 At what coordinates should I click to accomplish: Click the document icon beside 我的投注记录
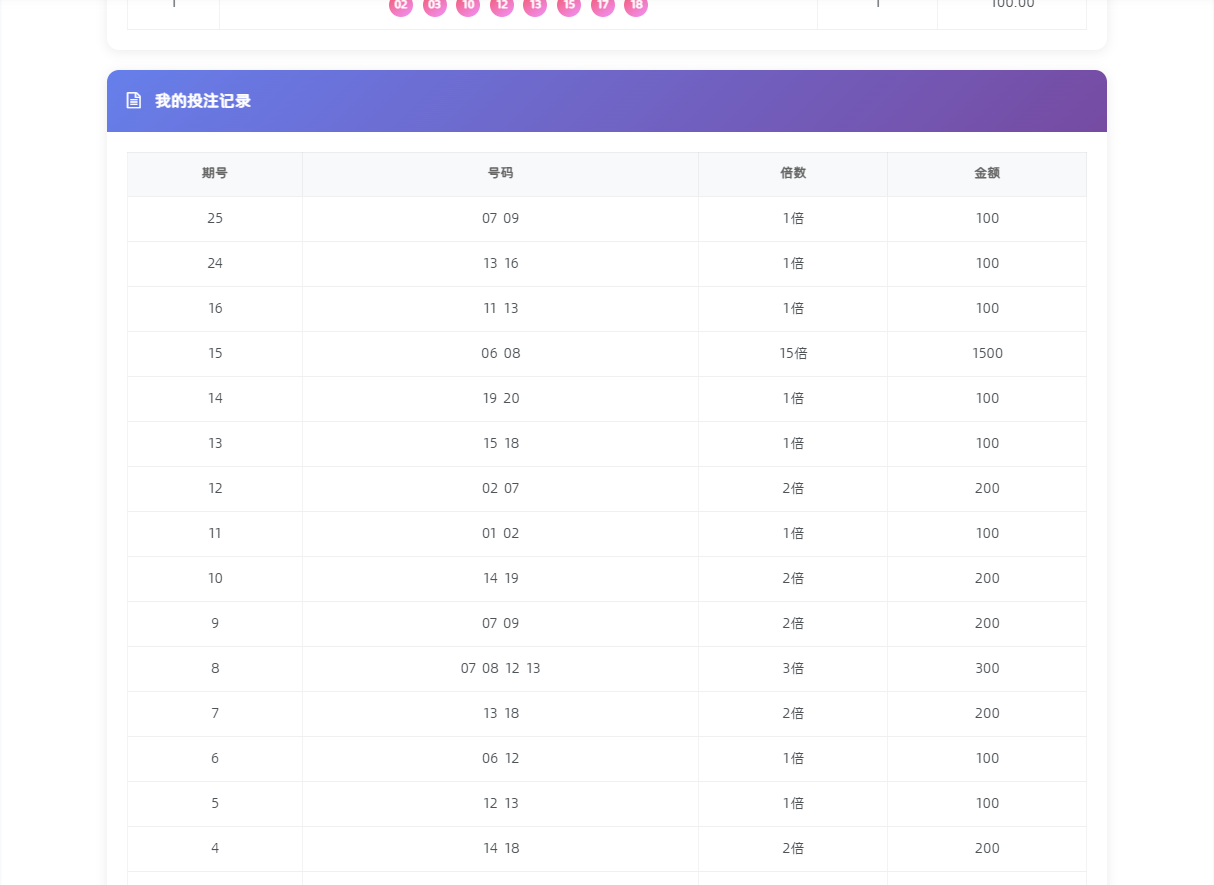[x=134, y=101]
